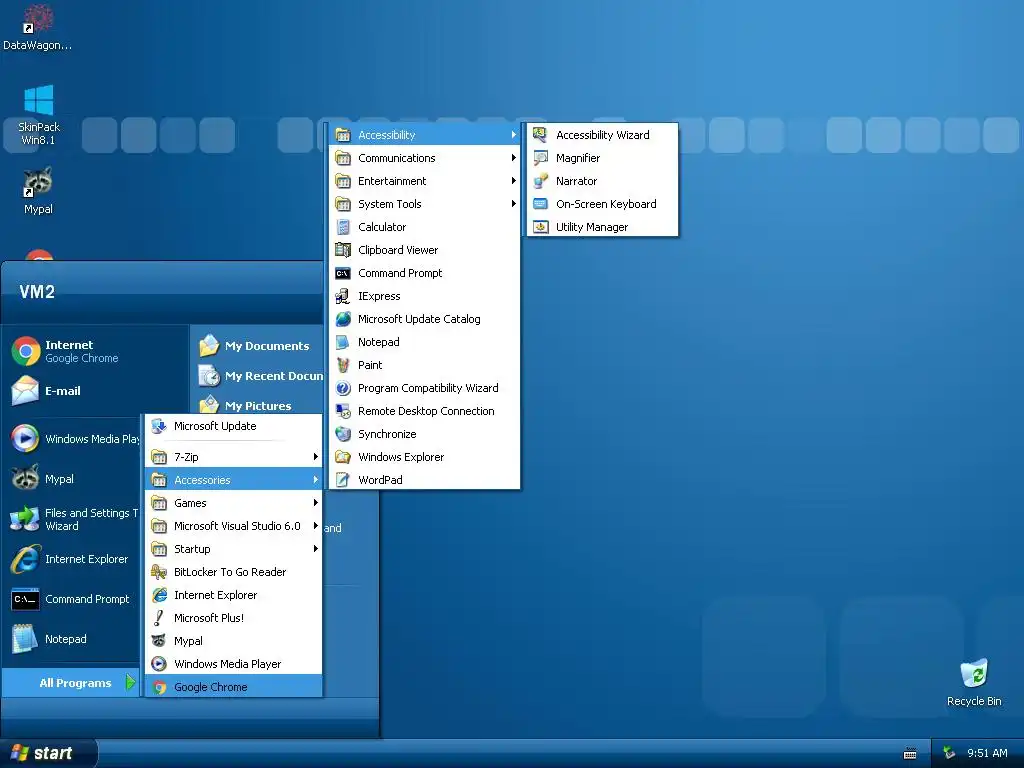The width and height of the screenshot is (1024, 768).
Task: Launch Magnifier from the Accessibility submenu
Action: tap(602, 158)
